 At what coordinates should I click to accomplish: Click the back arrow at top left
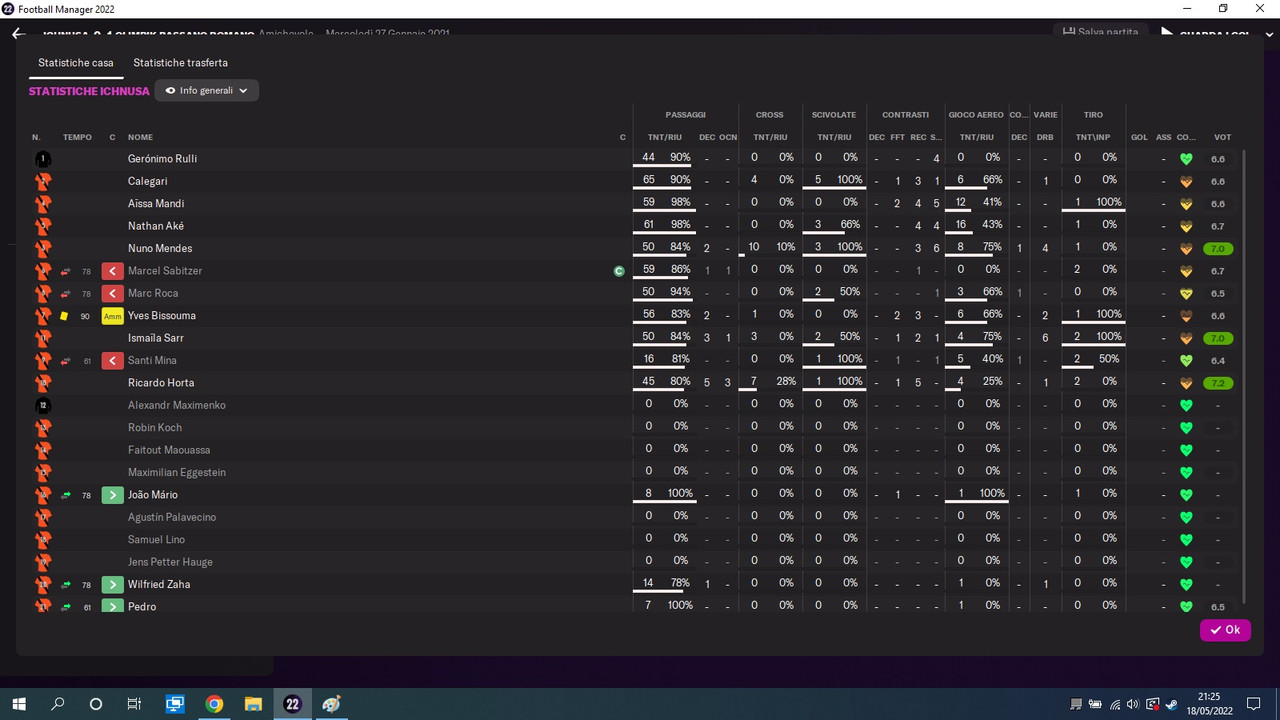tap(18, 33)
